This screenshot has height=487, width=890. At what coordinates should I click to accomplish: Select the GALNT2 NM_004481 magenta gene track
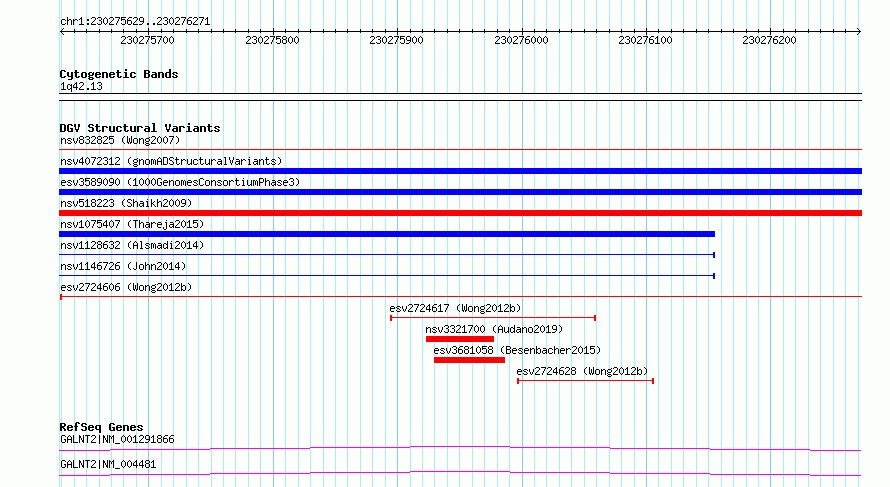pyautogui.click(x=460, y=473)
